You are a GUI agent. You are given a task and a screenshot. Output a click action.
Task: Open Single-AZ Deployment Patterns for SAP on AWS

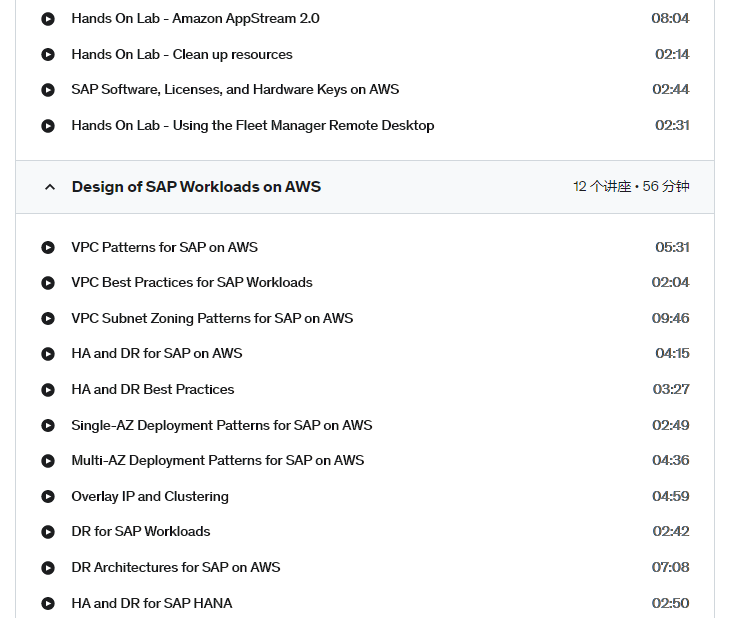pos(222,425)
